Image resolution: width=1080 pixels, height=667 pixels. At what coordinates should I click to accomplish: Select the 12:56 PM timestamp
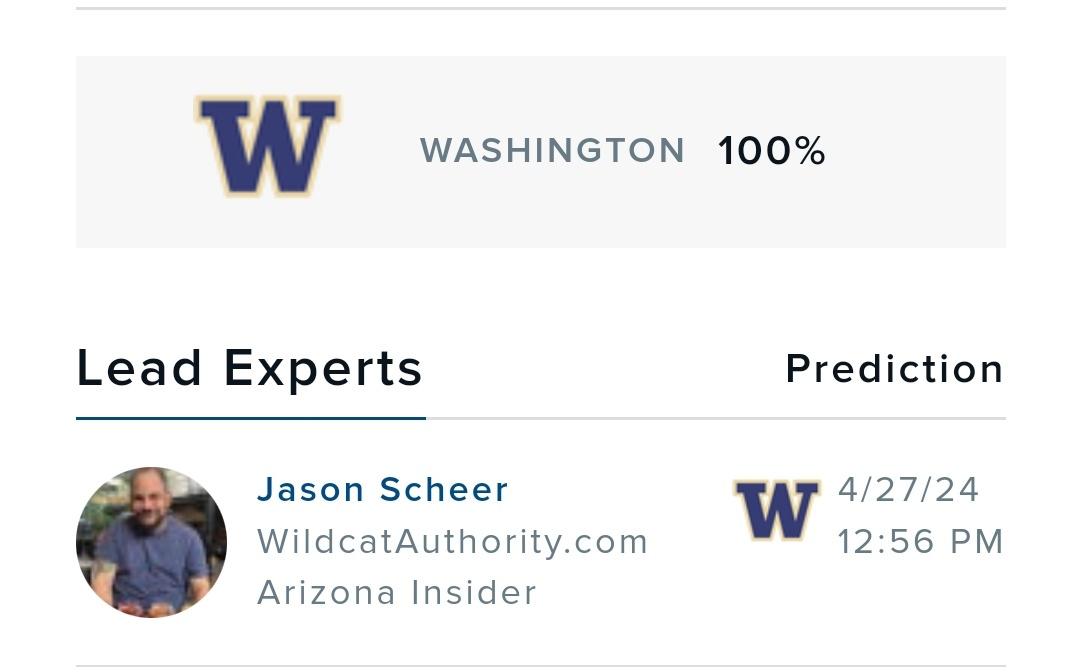(x=920, y=541)
